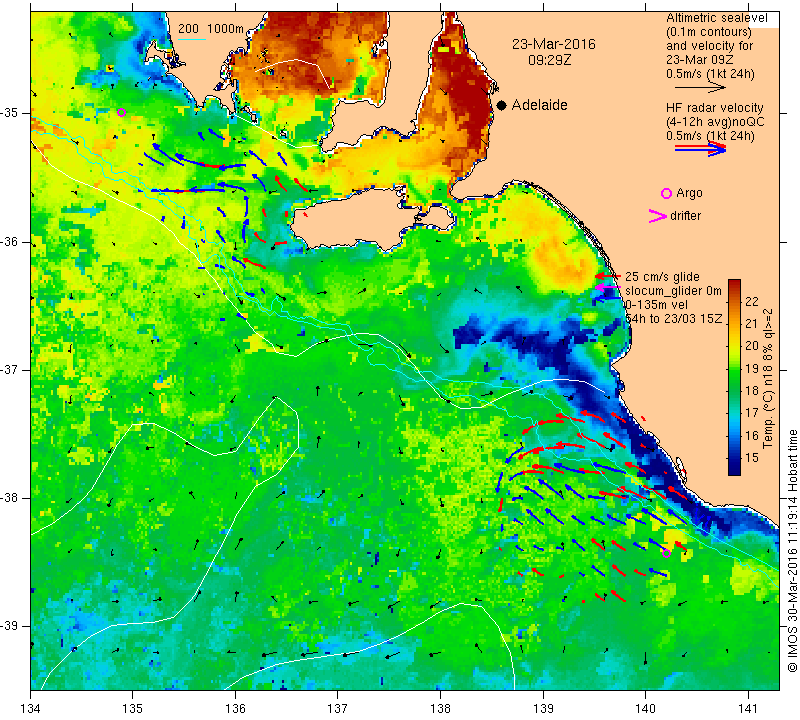Click the 'slocum_glider 0m' label
The height and width of the screenshot is (720, 800).
(673, 291)
